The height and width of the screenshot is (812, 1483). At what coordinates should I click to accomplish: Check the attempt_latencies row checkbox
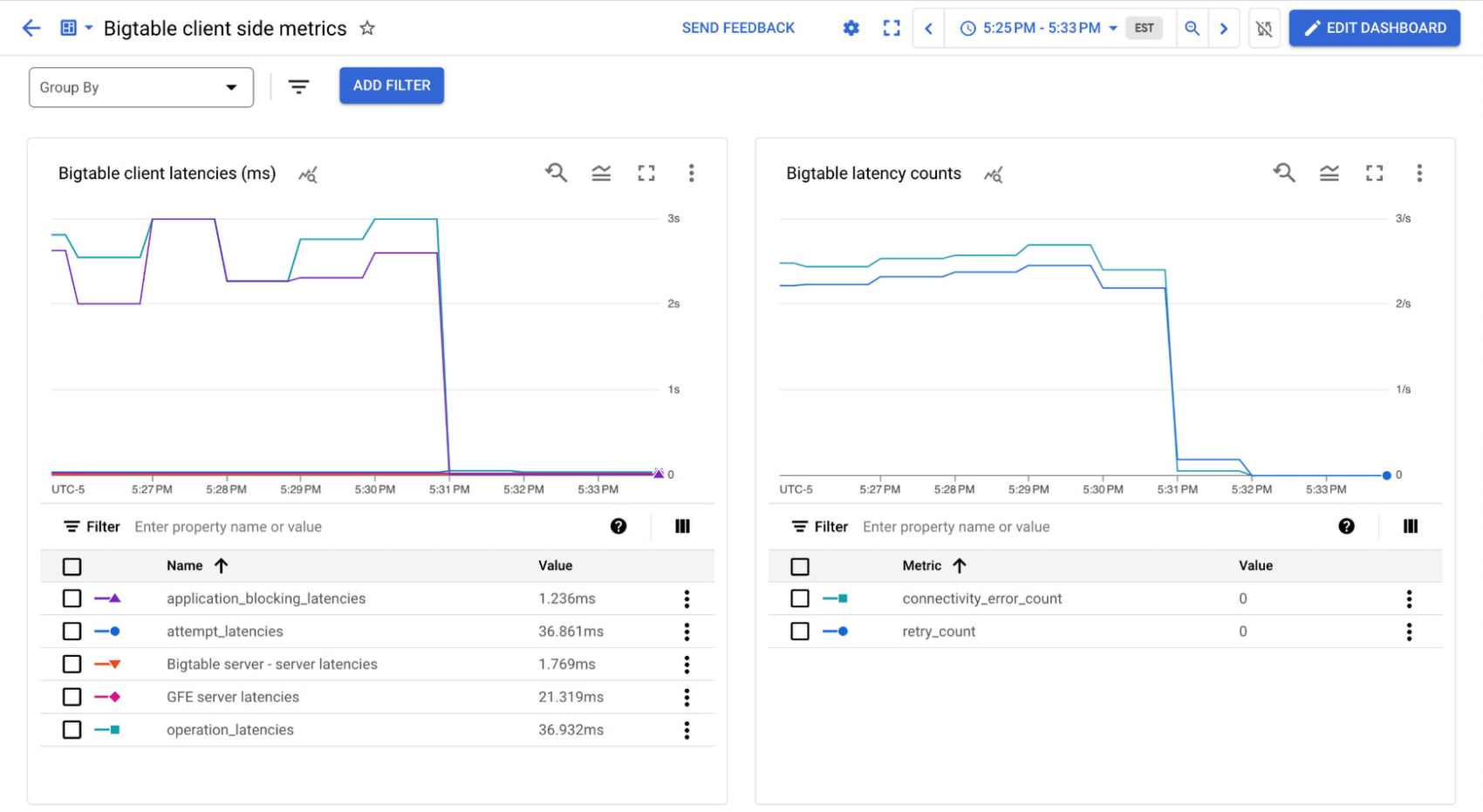pyautogui.click(x=72, y=631)
